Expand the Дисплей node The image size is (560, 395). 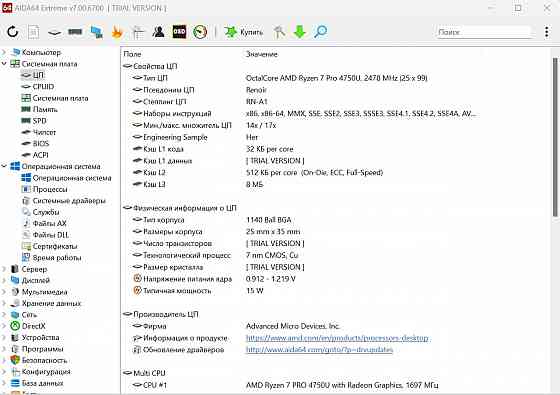4,280
